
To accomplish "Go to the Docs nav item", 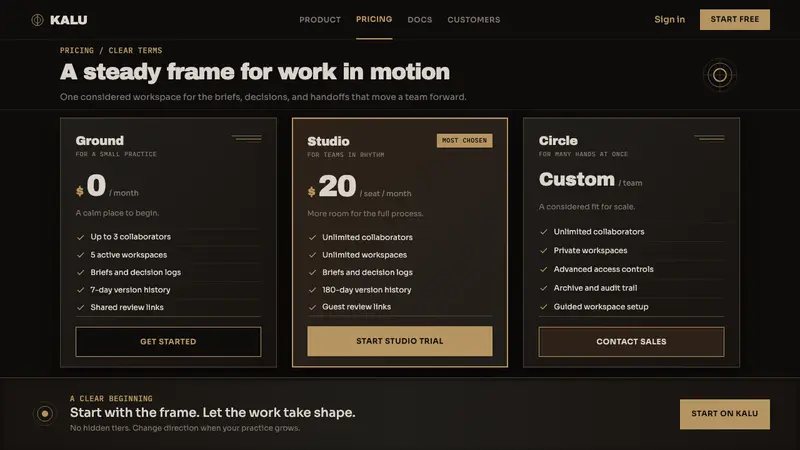I will tap(419, 20).
